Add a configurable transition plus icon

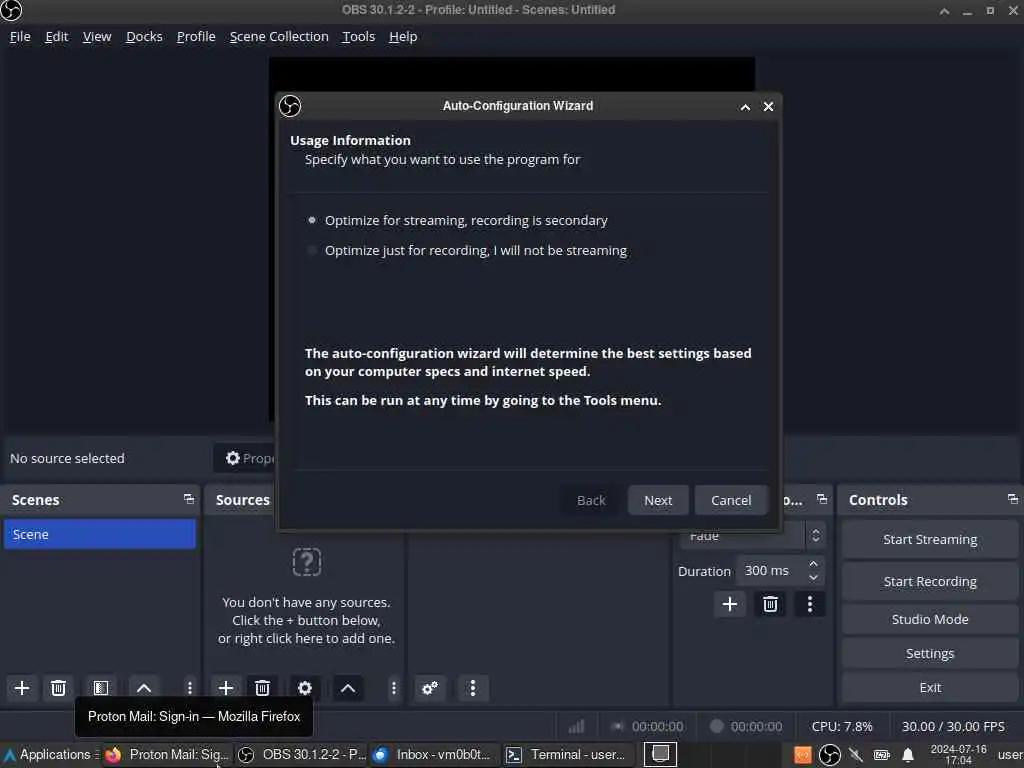(x=729, y=604)
